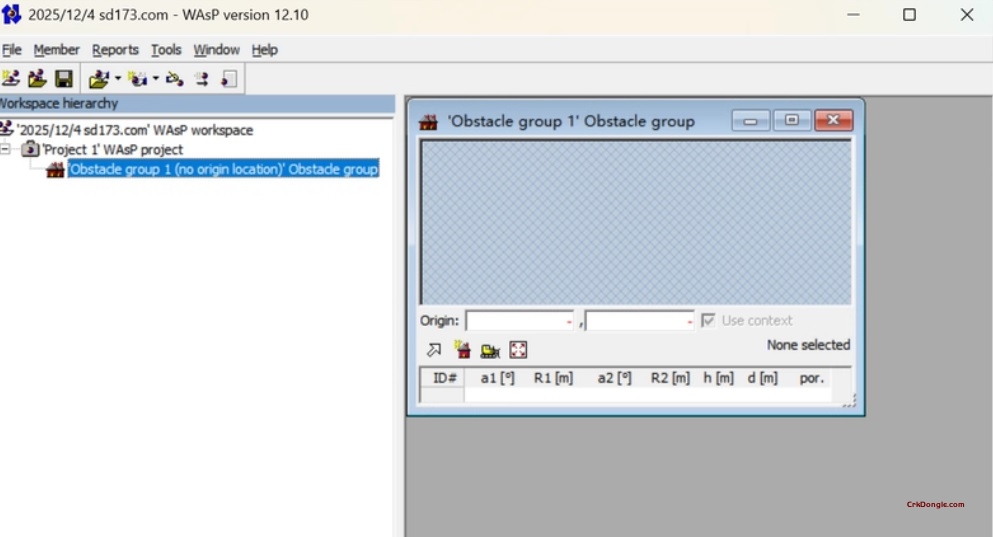
Task: Close the Obstacle group 1 child window
Action: point(833,120)
